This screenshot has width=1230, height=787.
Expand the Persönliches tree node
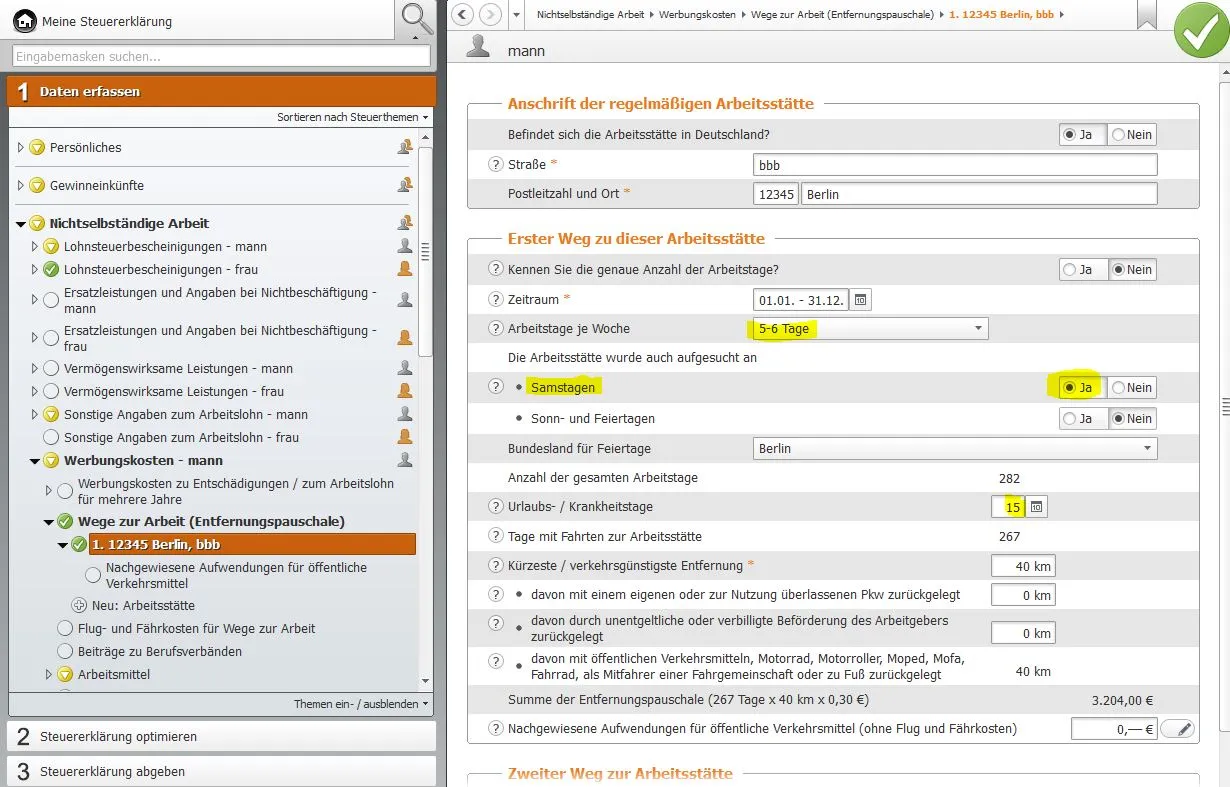tap(20, 148)
